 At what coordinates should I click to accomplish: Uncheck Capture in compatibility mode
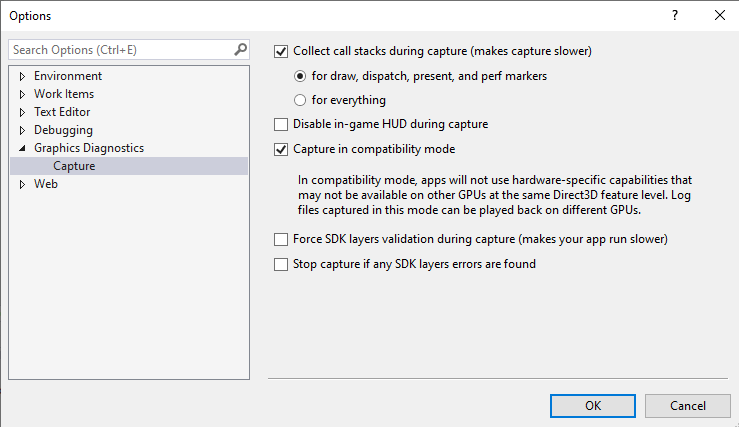[x=281, y=150]
